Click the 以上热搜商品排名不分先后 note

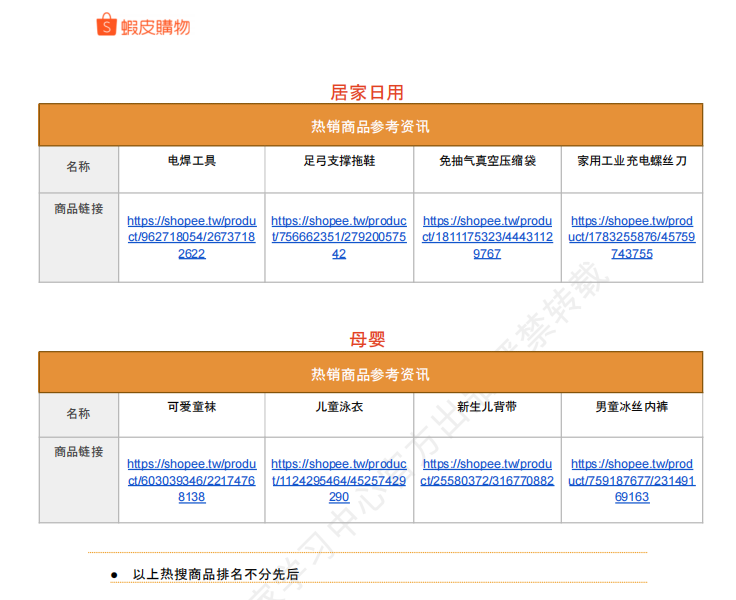[215, 574]
